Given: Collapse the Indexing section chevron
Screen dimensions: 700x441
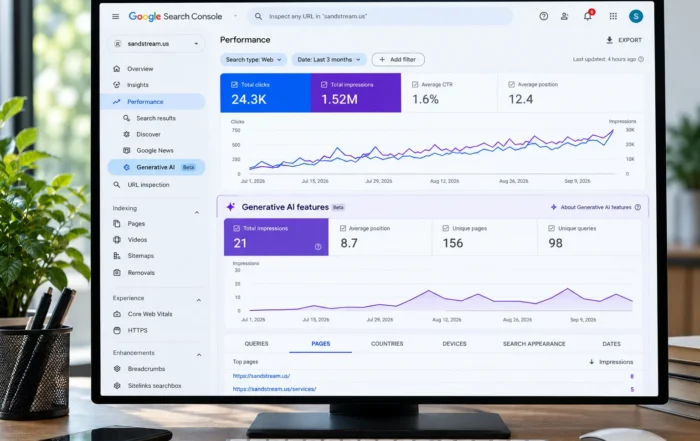Looking at the screenshot, I should point(196,212).
